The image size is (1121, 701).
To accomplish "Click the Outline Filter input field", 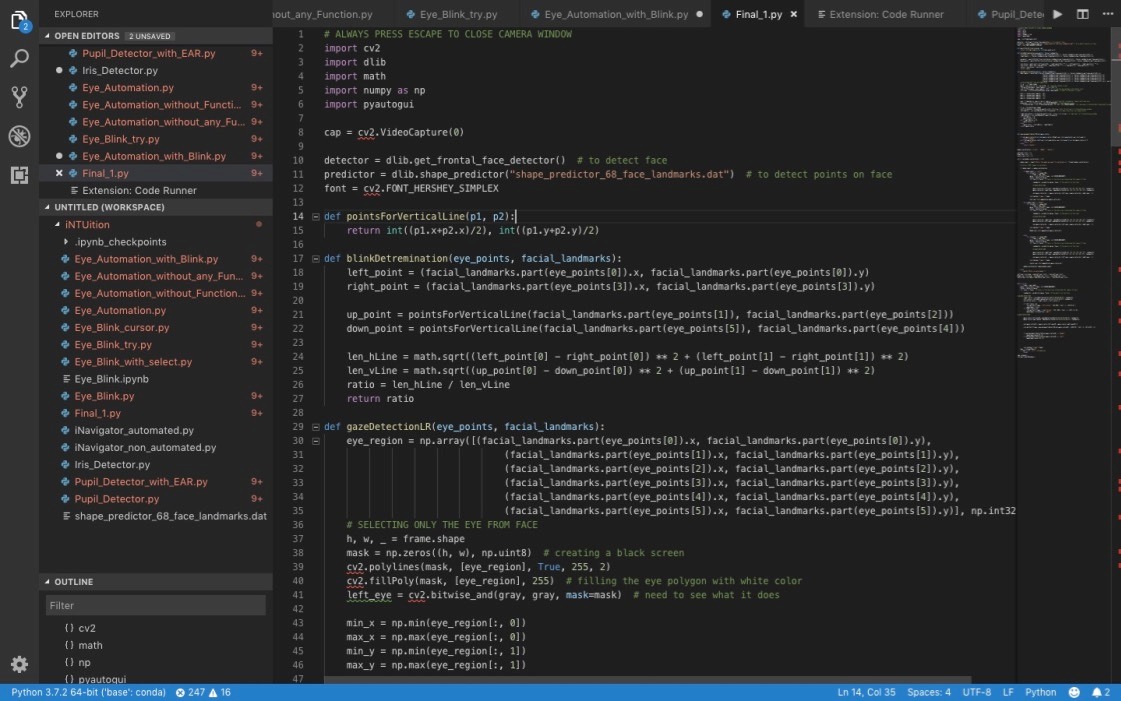I will point(155,605).
